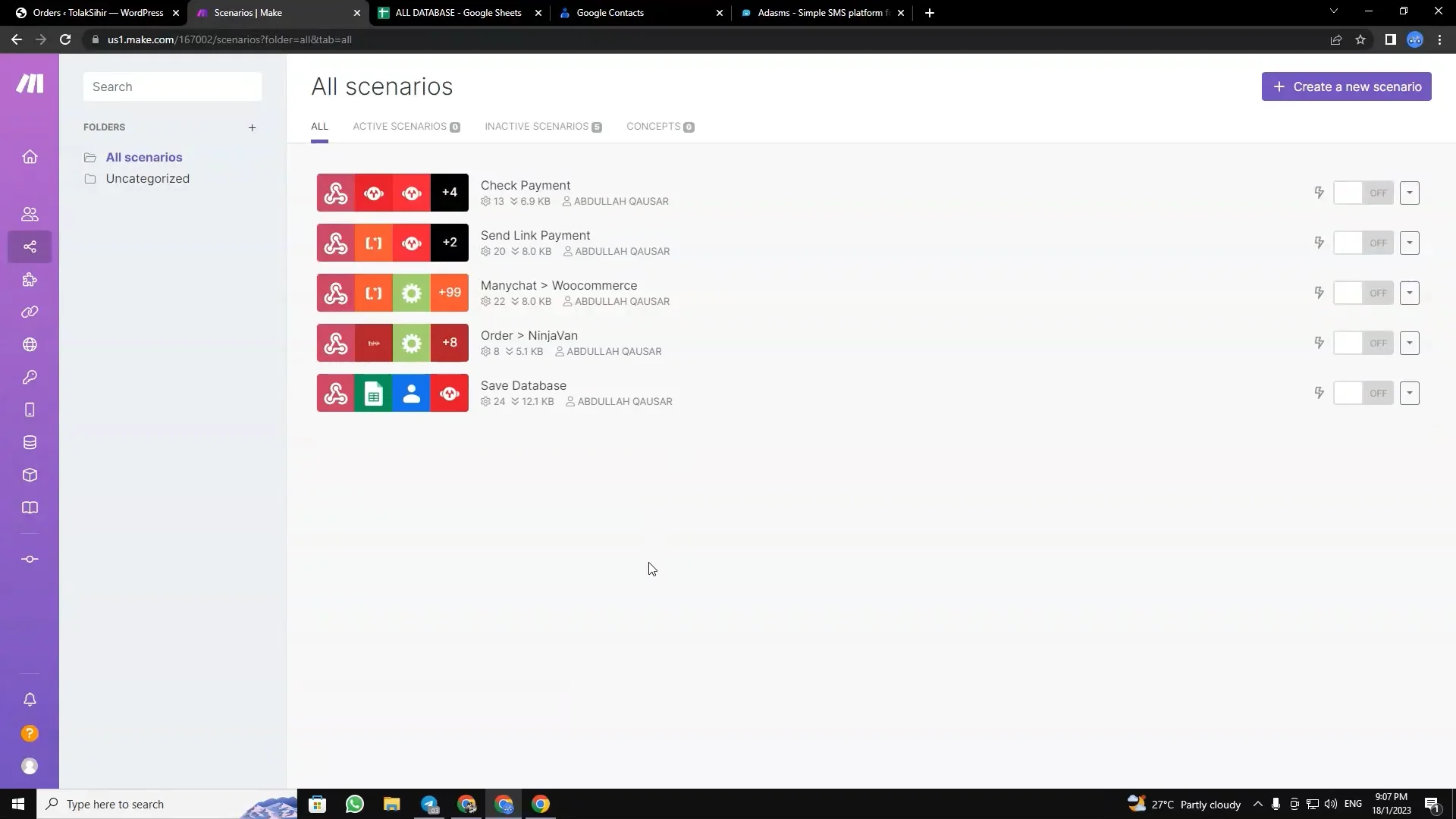Enable the Manychat > Woocommerce scenario switch
Screen dimensions: 1456x819
pos(1363,293)
